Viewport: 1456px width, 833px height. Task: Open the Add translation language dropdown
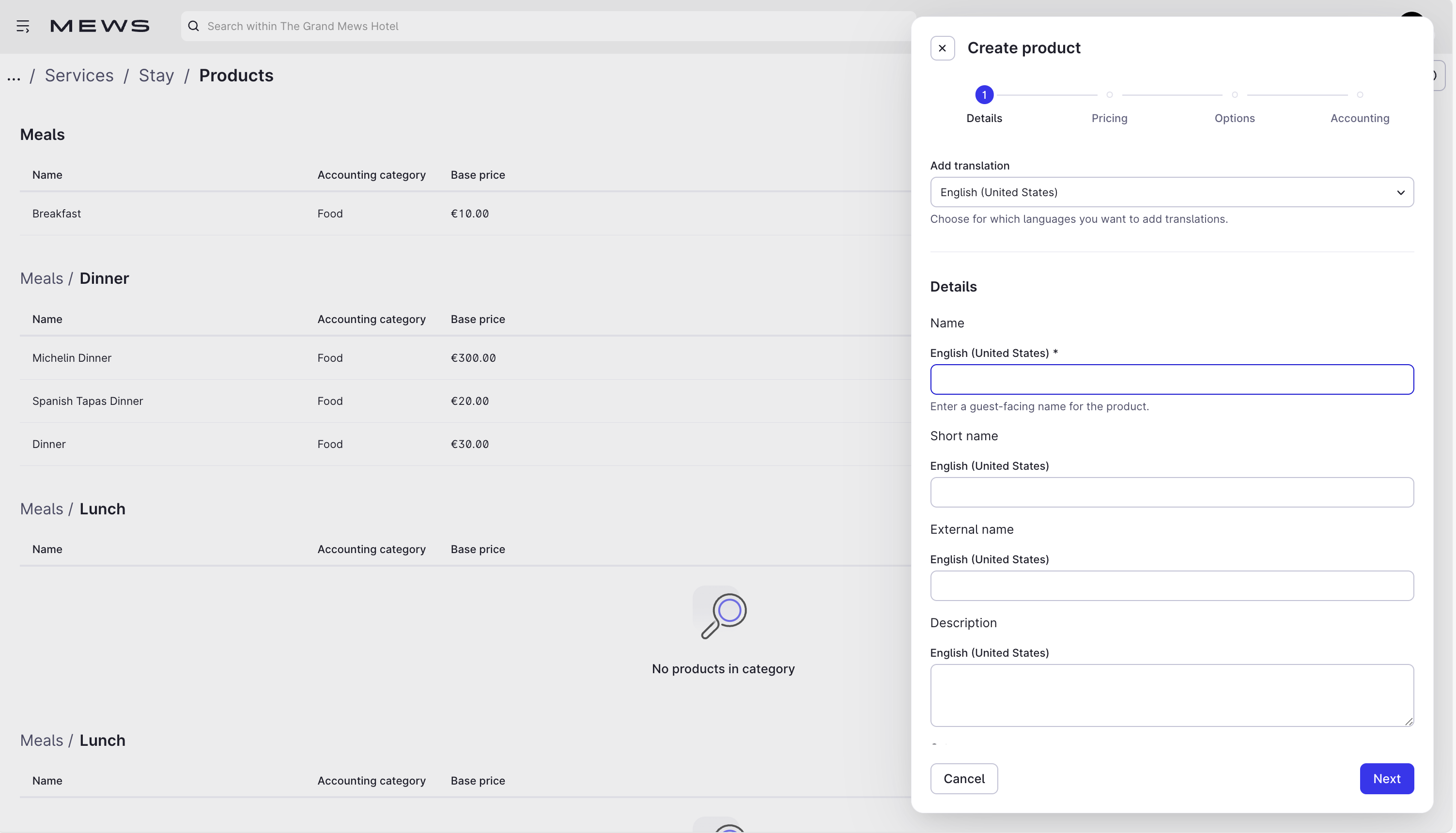1172,192
